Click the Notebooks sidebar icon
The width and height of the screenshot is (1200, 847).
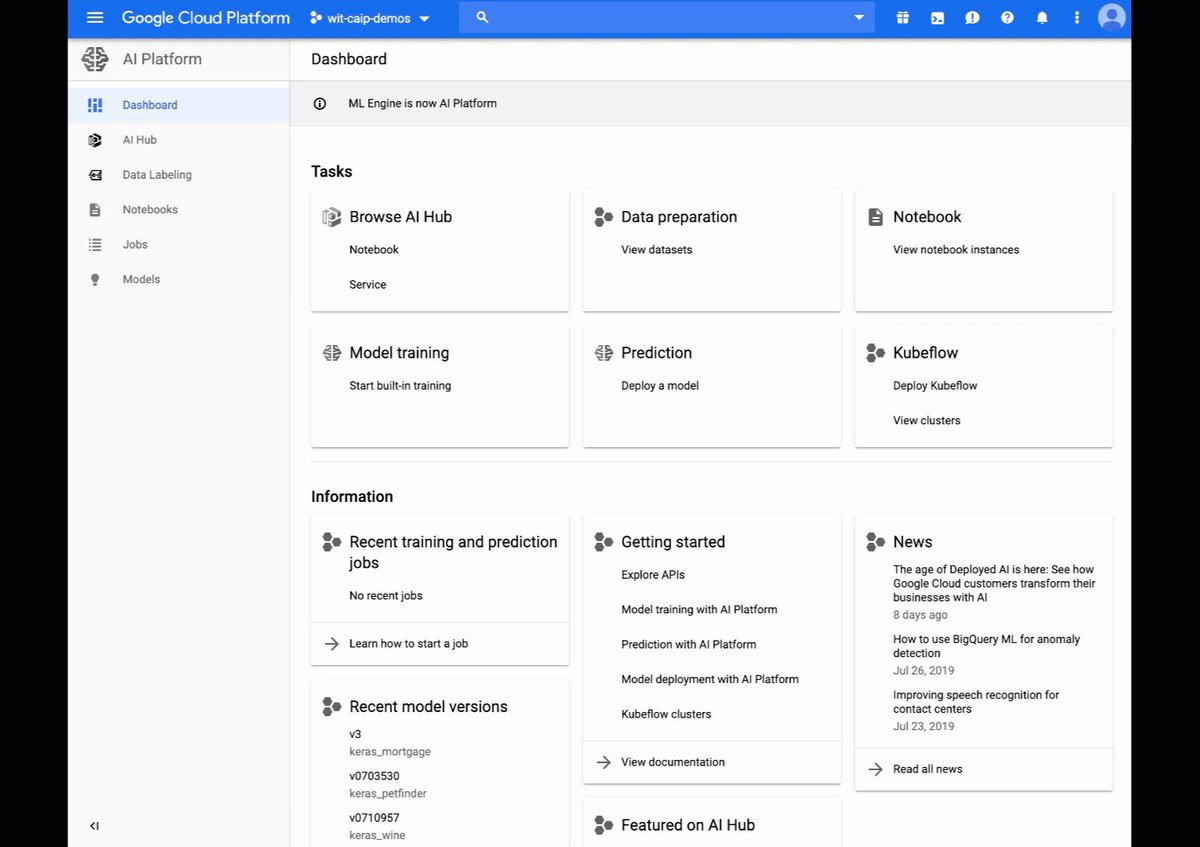click(x=95, y=210)
